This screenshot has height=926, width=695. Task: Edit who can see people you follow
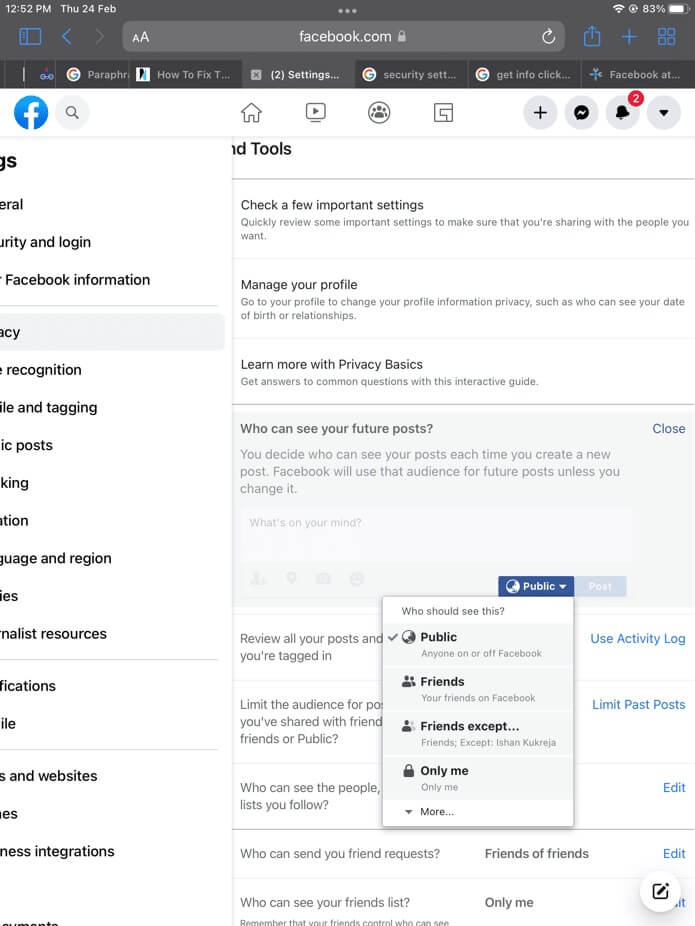(674, 787)
